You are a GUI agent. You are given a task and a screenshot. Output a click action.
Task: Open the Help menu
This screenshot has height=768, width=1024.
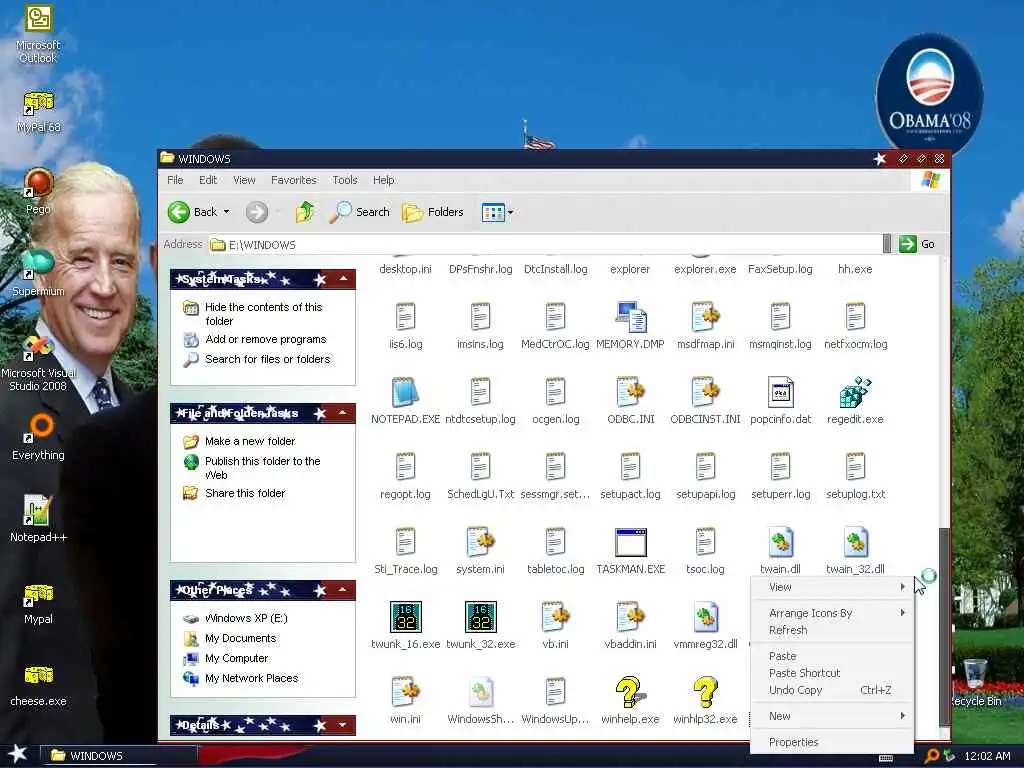383,180
